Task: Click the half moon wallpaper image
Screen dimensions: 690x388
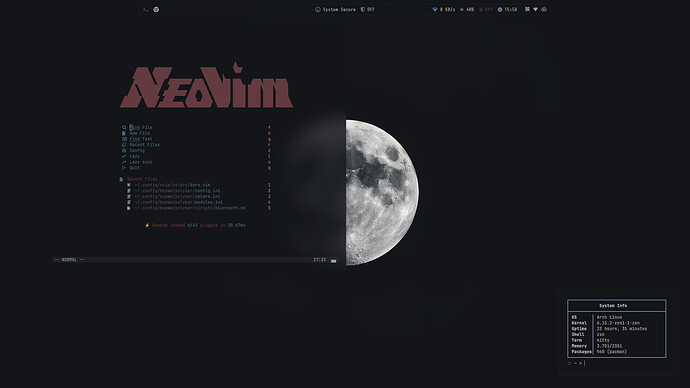Action: (382, 192)
